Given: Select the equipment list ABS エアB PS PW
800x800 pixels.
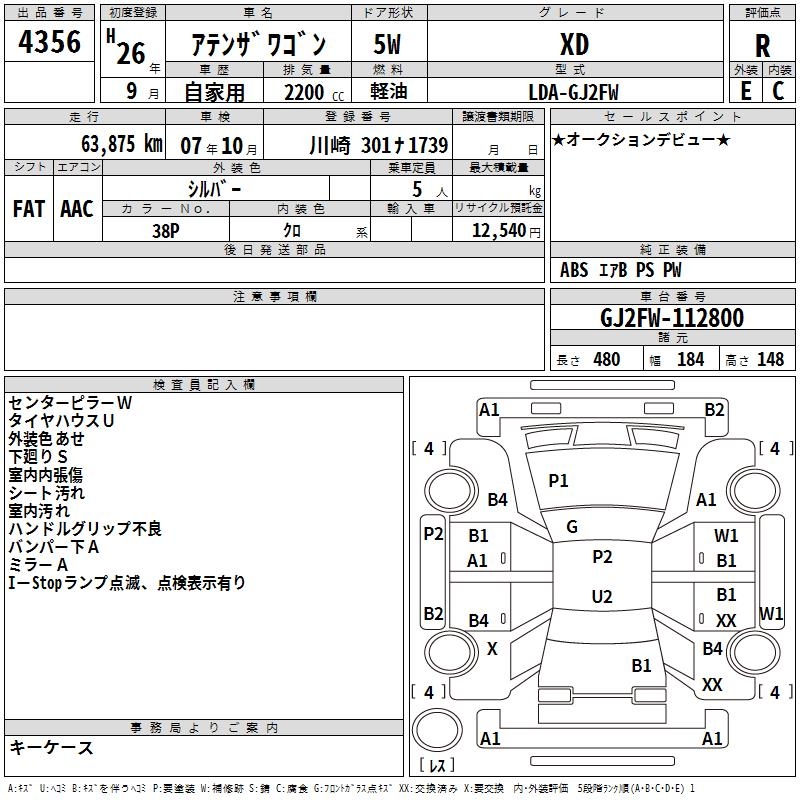Looking at the screenshot, I should [620, 270].
